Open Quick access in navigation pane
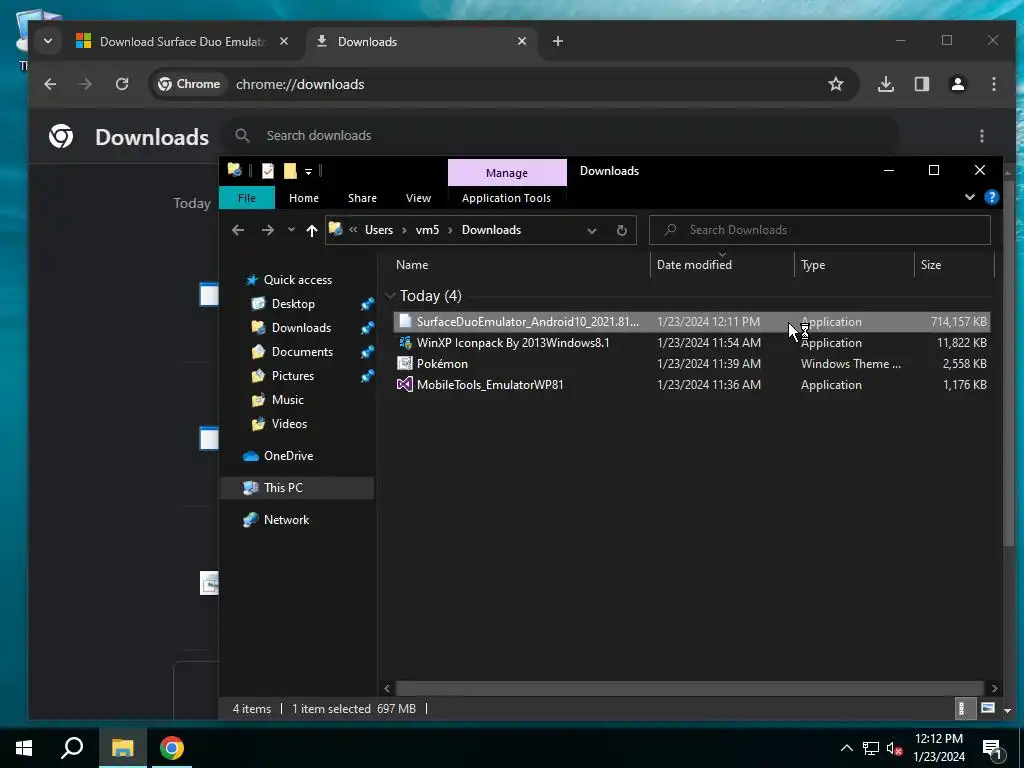 coord(297,280)
